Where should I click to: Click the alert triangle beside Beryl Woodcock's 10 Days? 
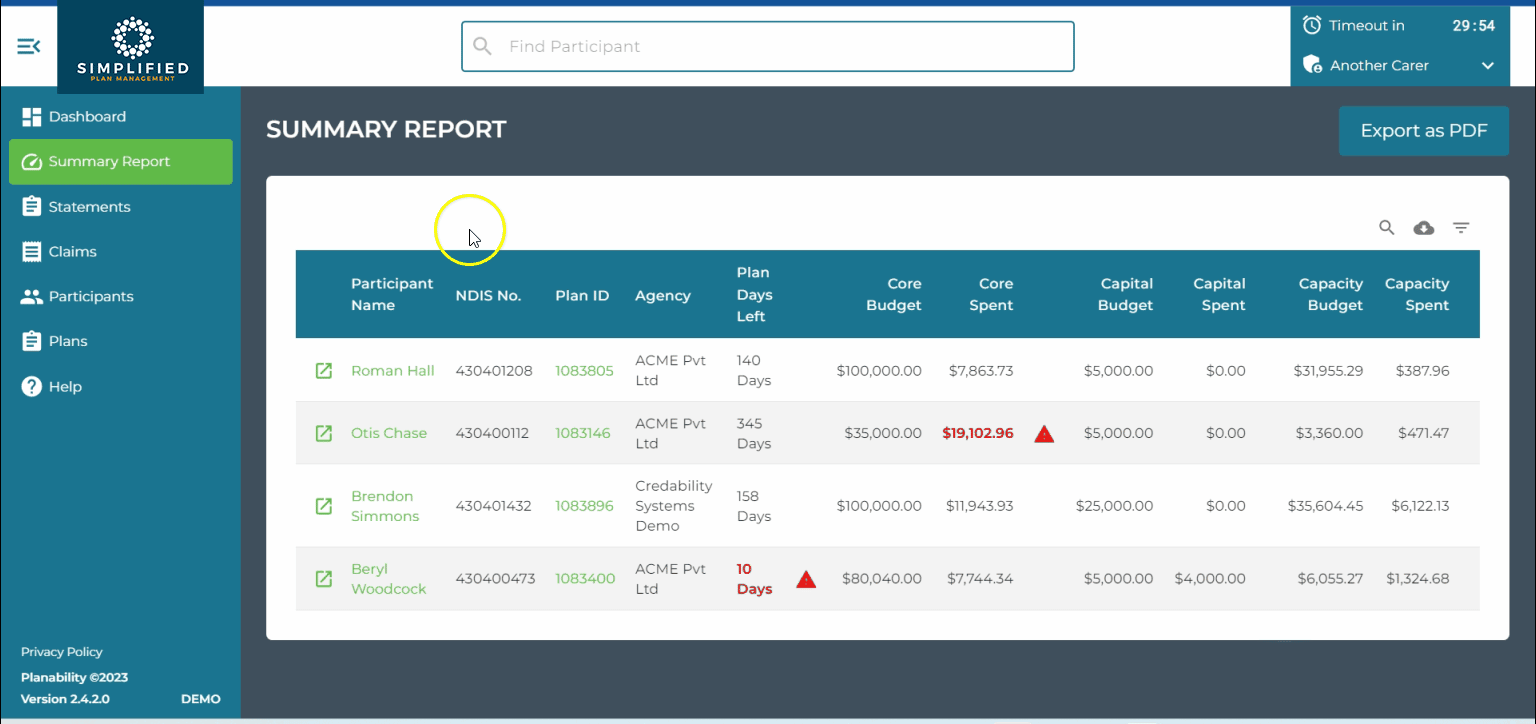(806, 579)
